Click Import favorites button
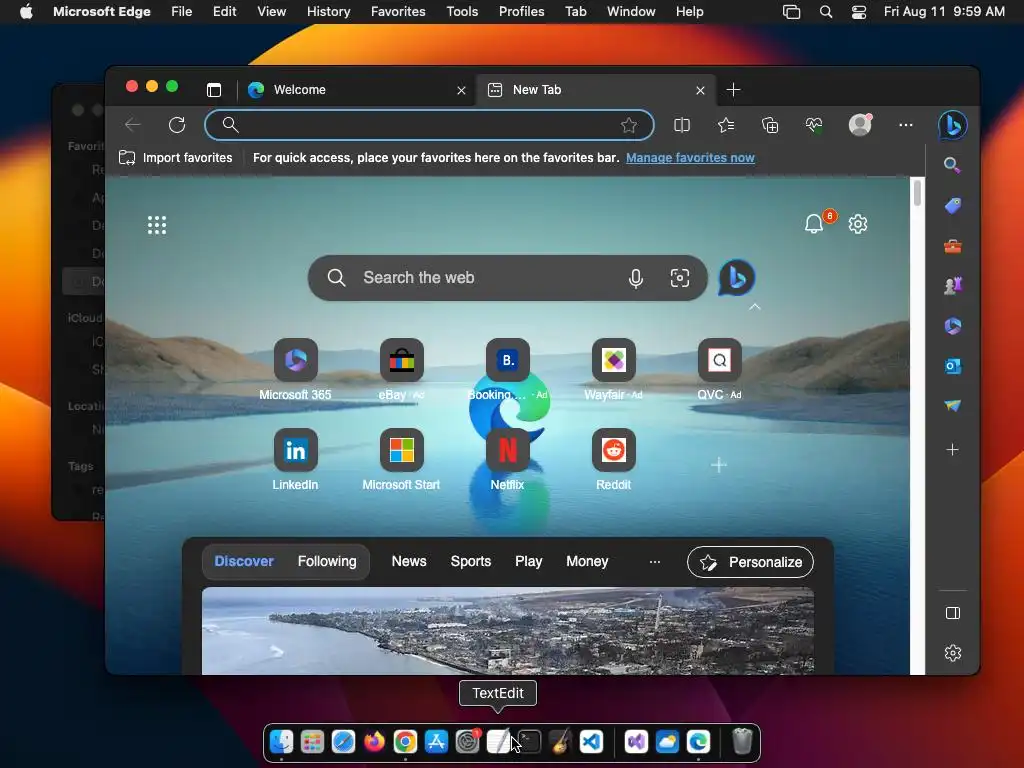 click(175, 158)
